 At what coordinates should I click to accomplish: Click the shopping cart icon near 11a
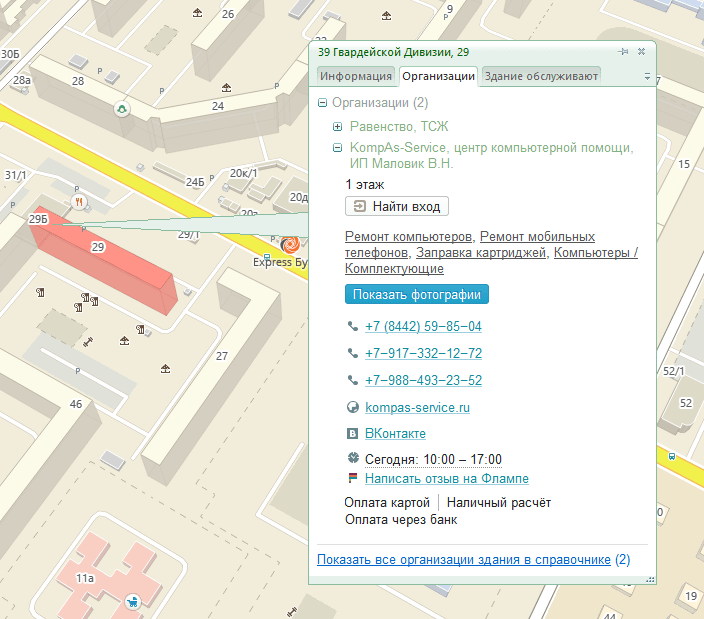pyautogui.click(x=132, y=601)
